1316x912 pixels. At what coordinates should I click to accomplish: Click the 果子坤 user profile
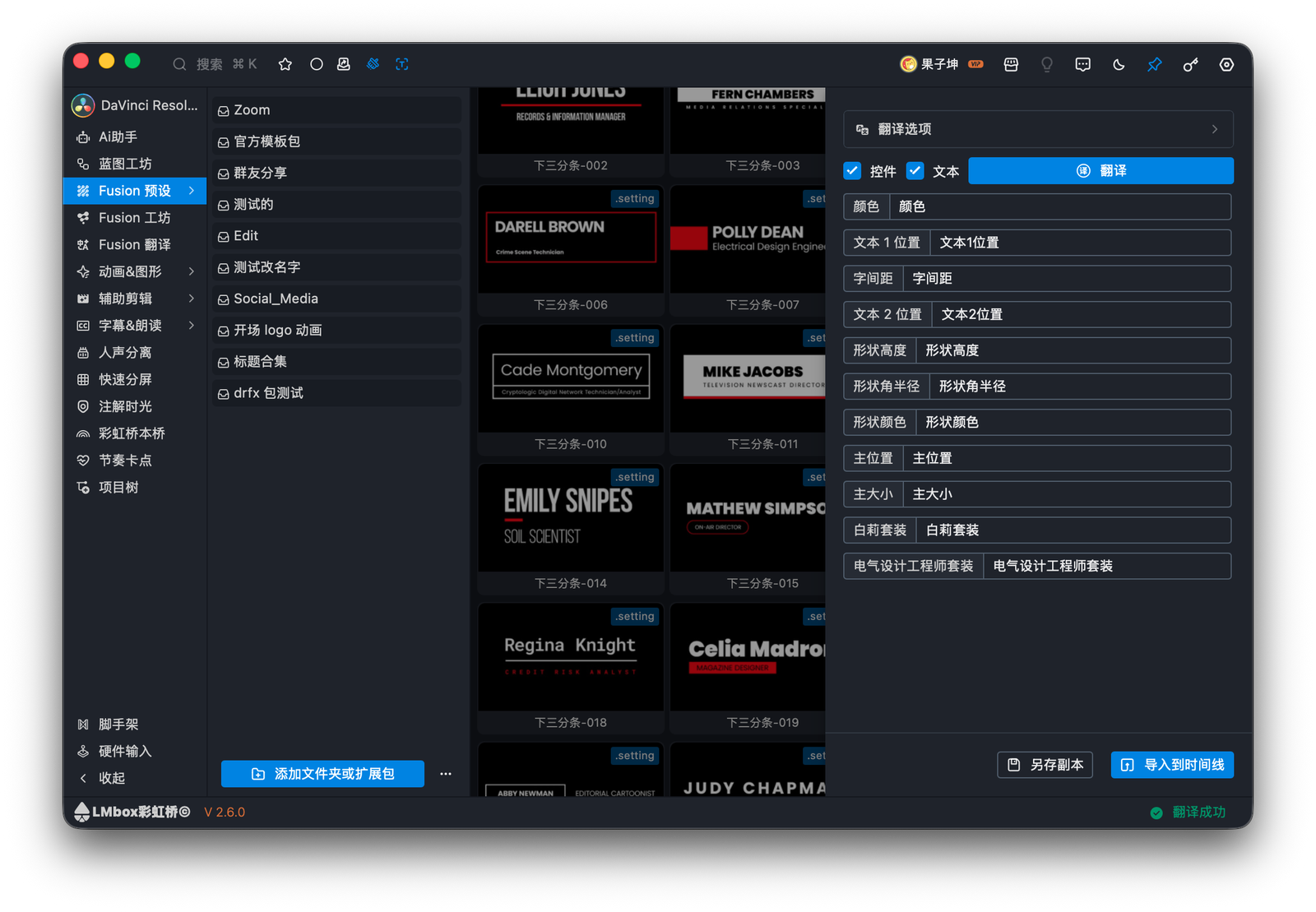[x=941, y=64]
